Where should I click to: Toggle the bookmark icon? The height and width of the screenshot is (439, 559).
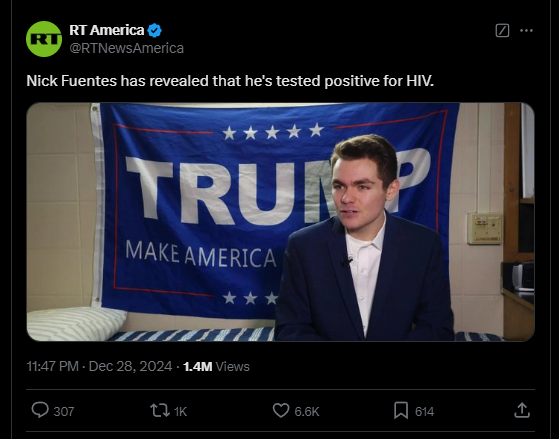click(401, 410)
